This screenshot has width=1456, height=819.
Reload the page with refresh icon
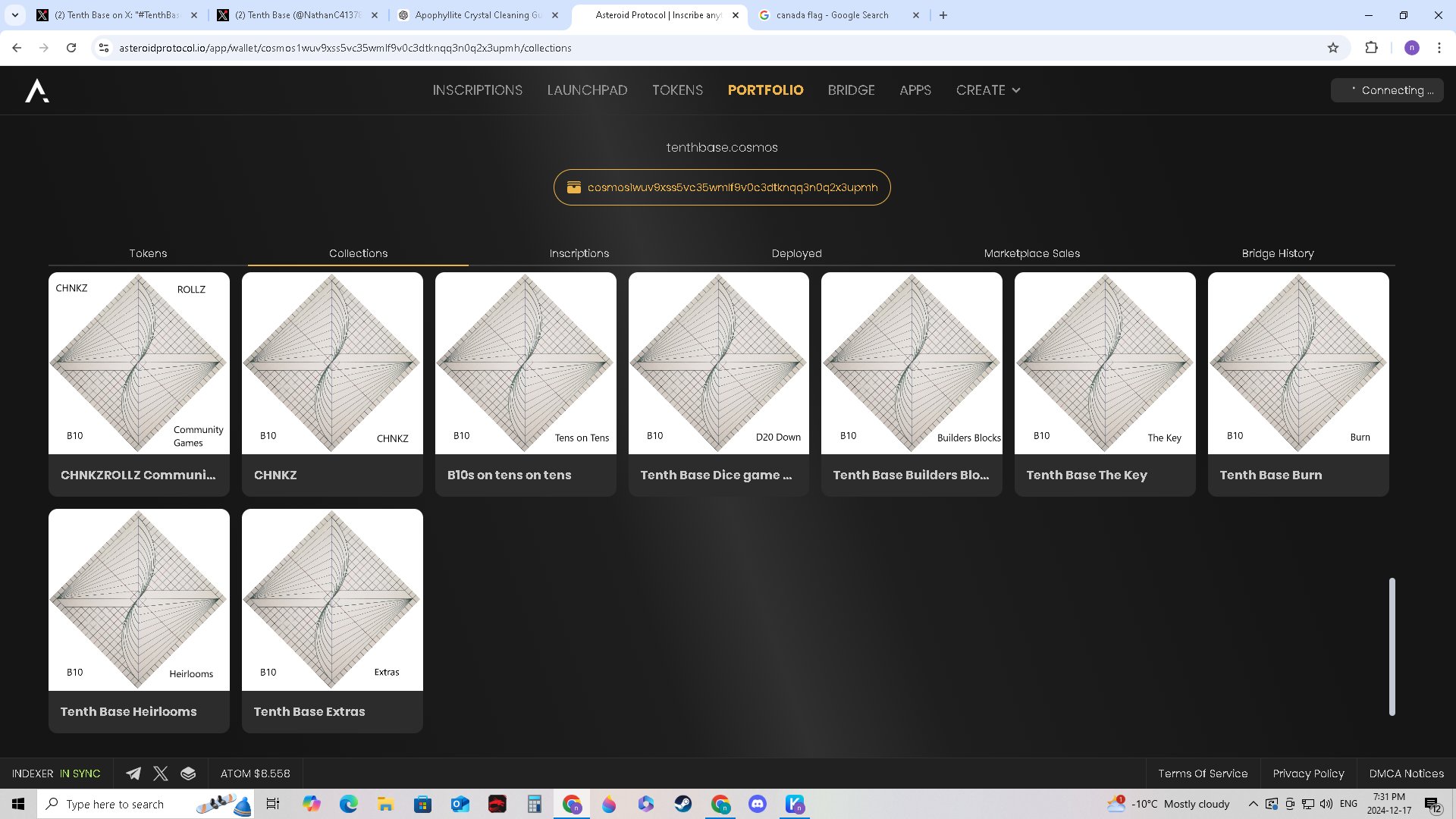click(x=71, y=48)
